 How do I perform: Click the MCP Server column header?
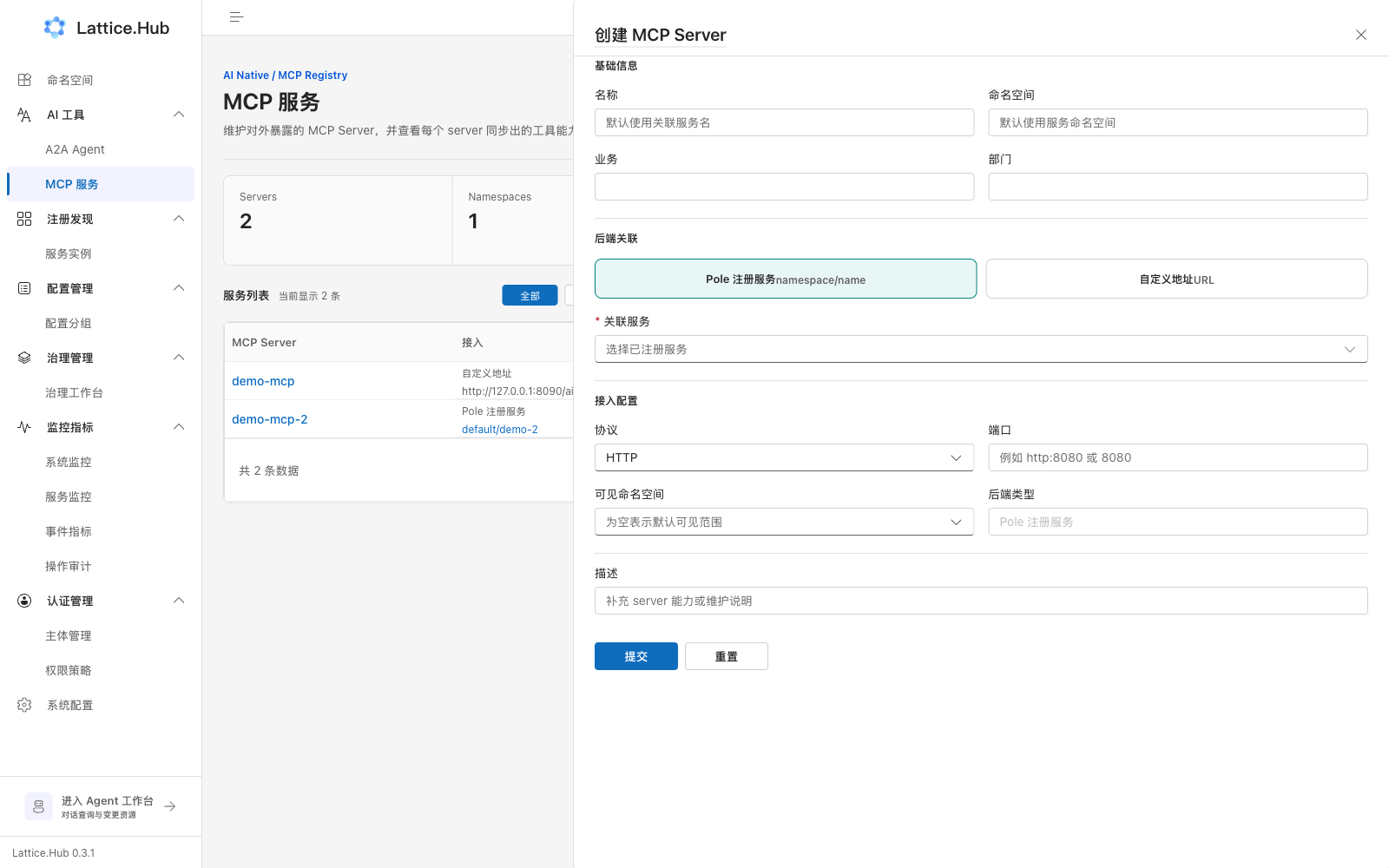click(x=264, y=343)
